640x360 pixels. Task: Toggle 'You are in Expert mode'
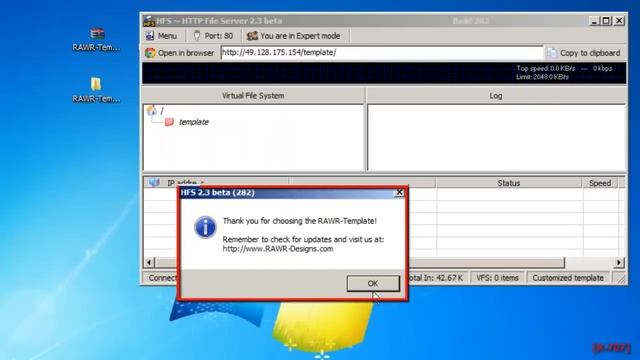pyautogui.click(x=293, y=36)
